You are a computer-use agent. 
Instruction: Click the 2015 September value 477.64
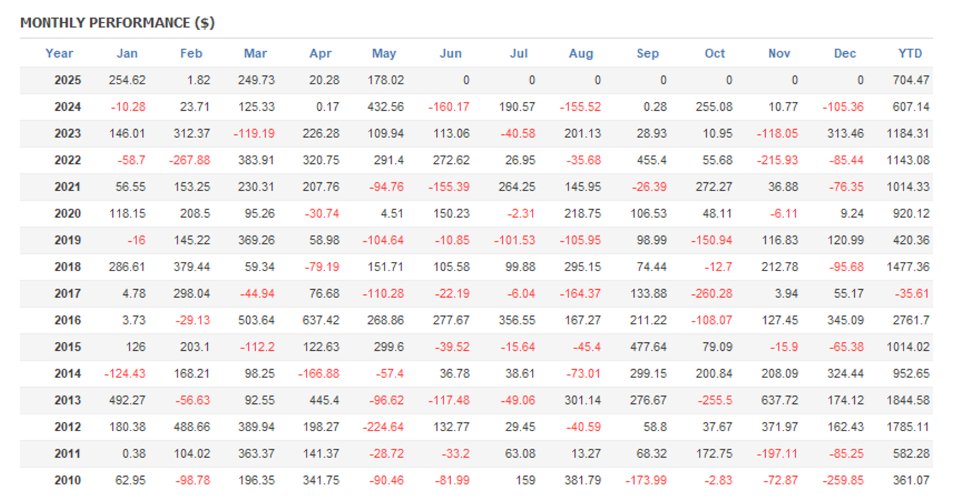648,347
